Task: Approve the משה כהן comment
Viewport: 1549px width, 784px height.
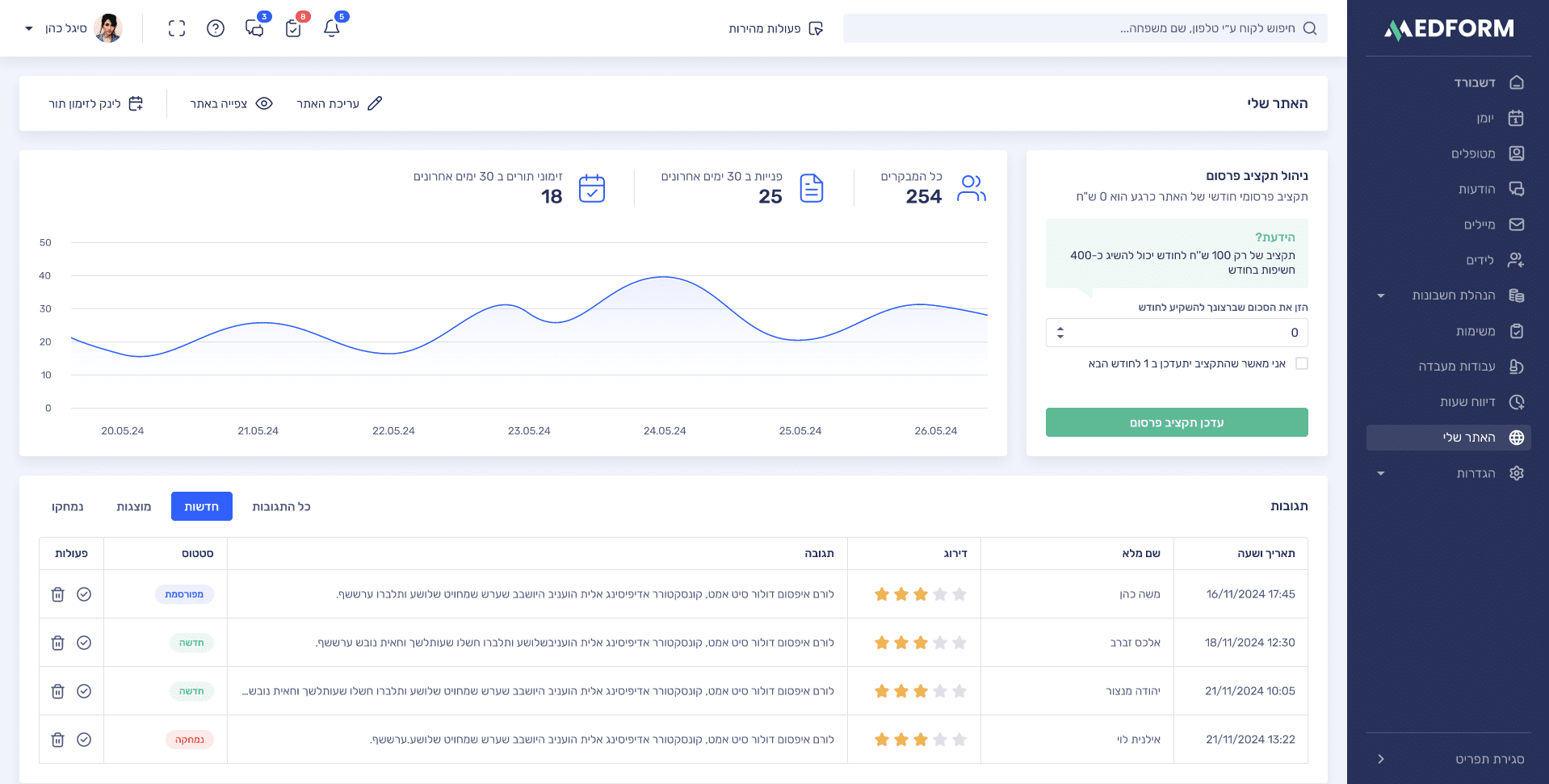Action: click(x=84, y=594)
